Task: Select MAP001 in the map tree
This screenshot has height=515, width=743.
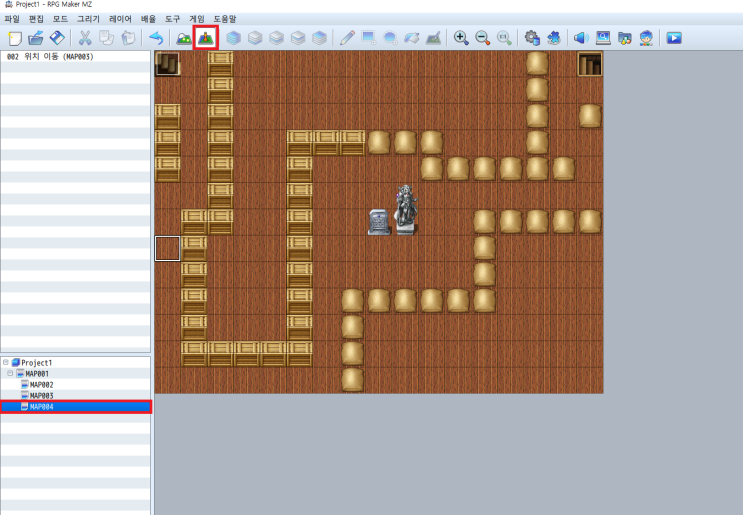Action: point(37,374)
